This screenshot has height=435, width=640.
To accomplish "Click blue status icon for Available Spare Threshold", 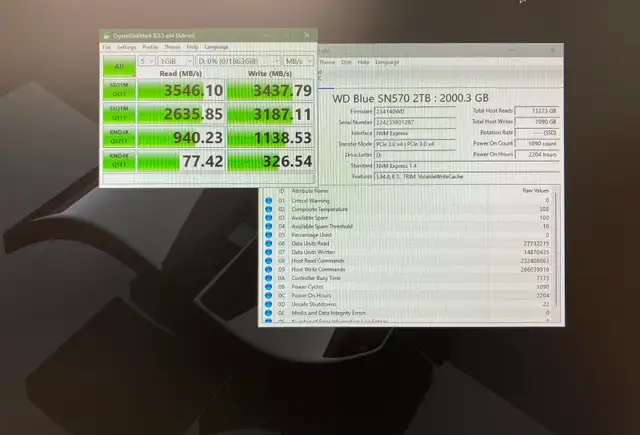I will [x=269, y=226].
